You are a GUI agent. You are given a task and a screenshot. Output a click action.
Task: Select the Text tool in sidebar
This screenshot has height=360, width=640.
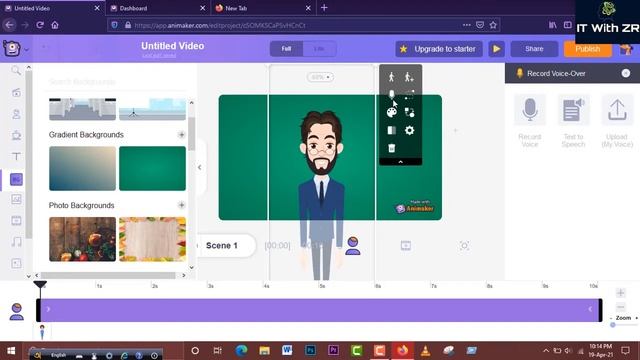click(x=16, y=156)
